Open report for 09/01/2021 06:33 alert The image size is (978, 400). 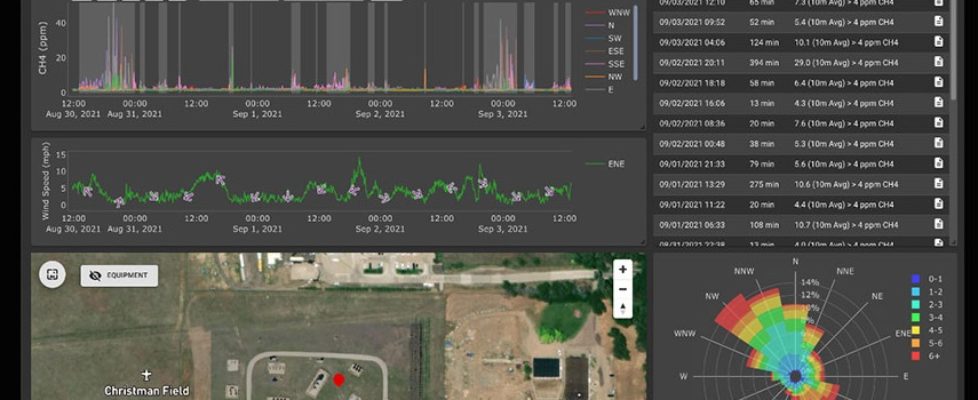tap(938, 224)
